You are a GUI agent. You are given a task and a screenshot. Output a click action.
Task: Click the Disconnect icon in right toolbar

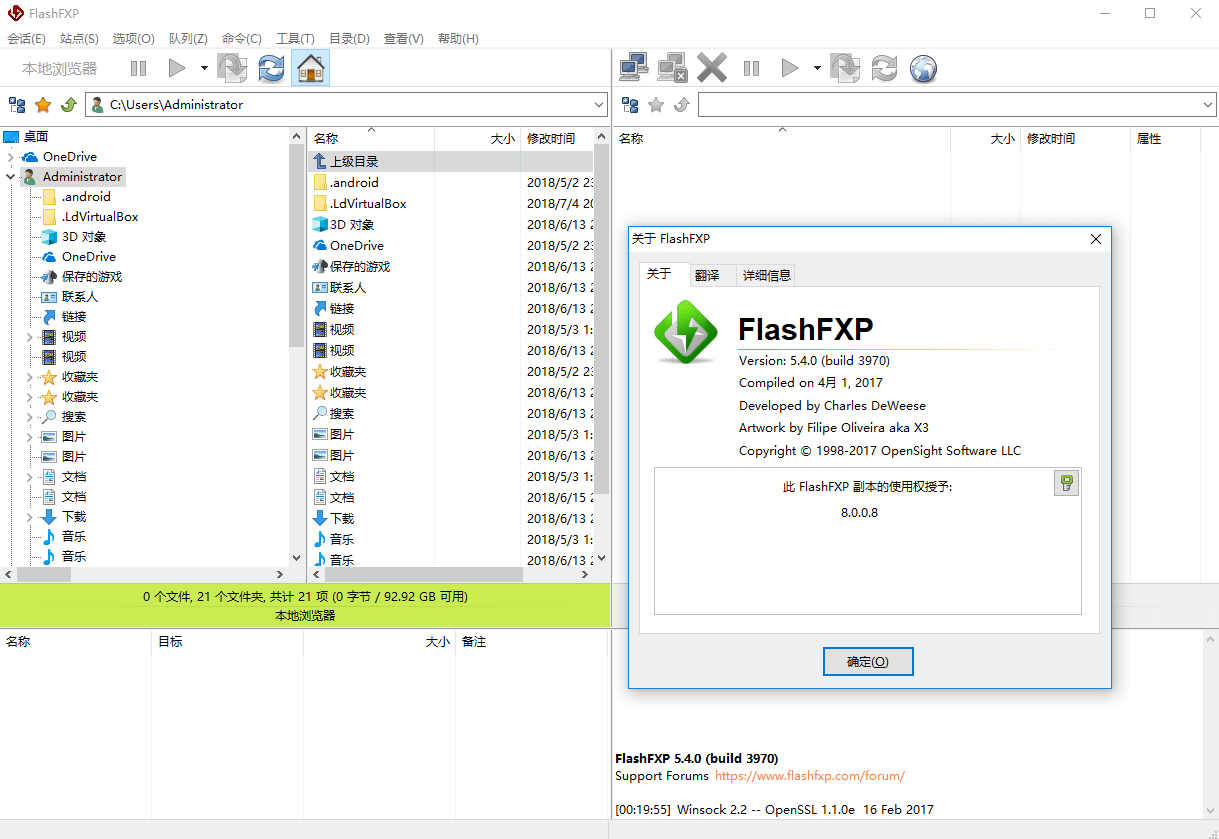coord(672,68)
